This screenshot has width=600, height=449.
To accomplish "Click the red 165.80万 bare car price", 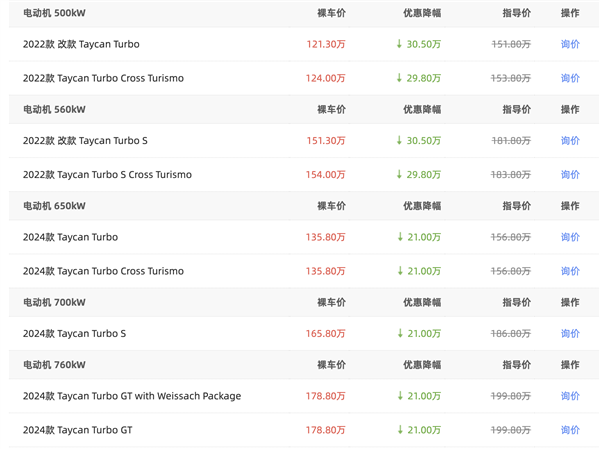I will (x=326, y=334).
